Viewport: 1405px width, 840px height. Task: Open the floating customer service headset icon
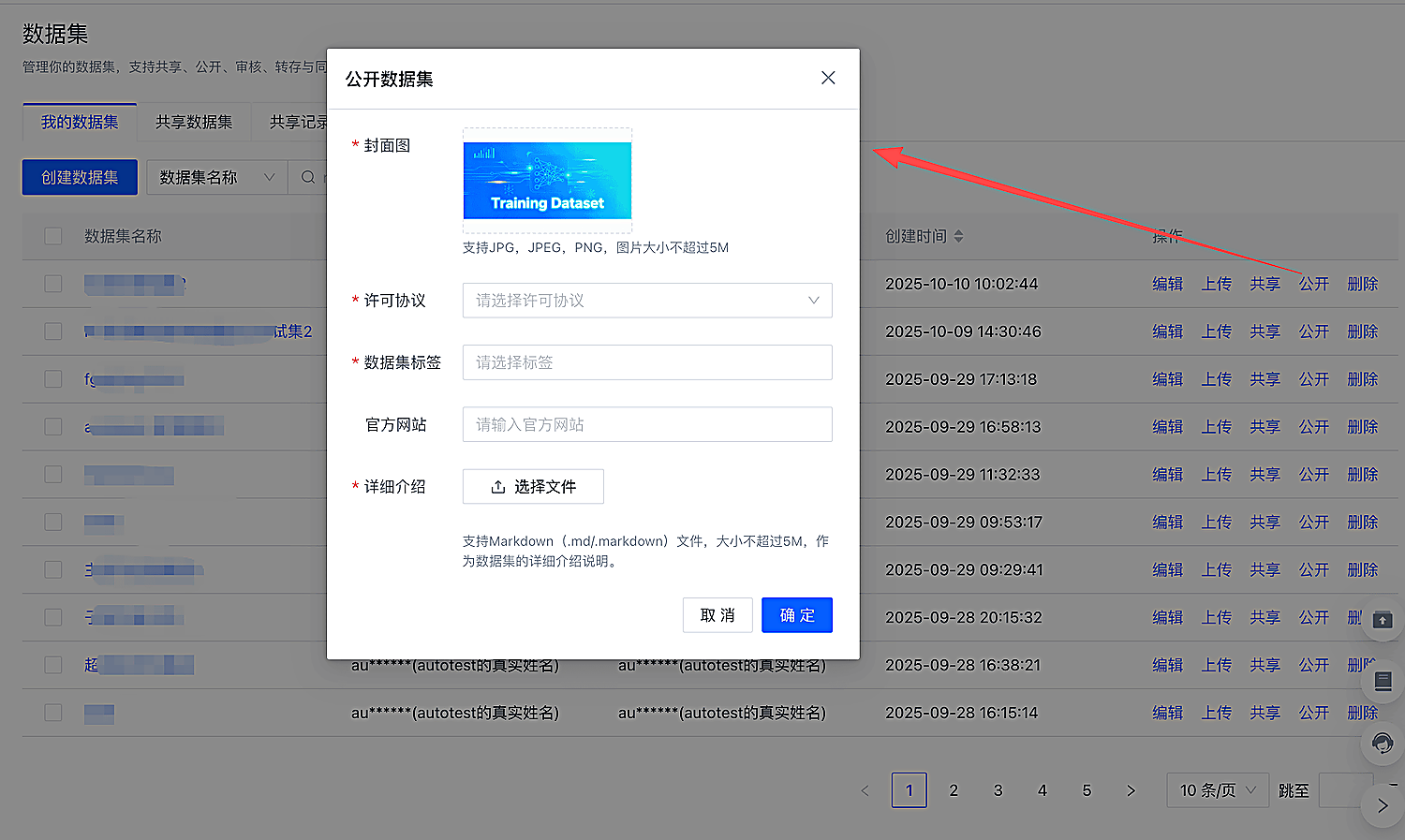1383,744
